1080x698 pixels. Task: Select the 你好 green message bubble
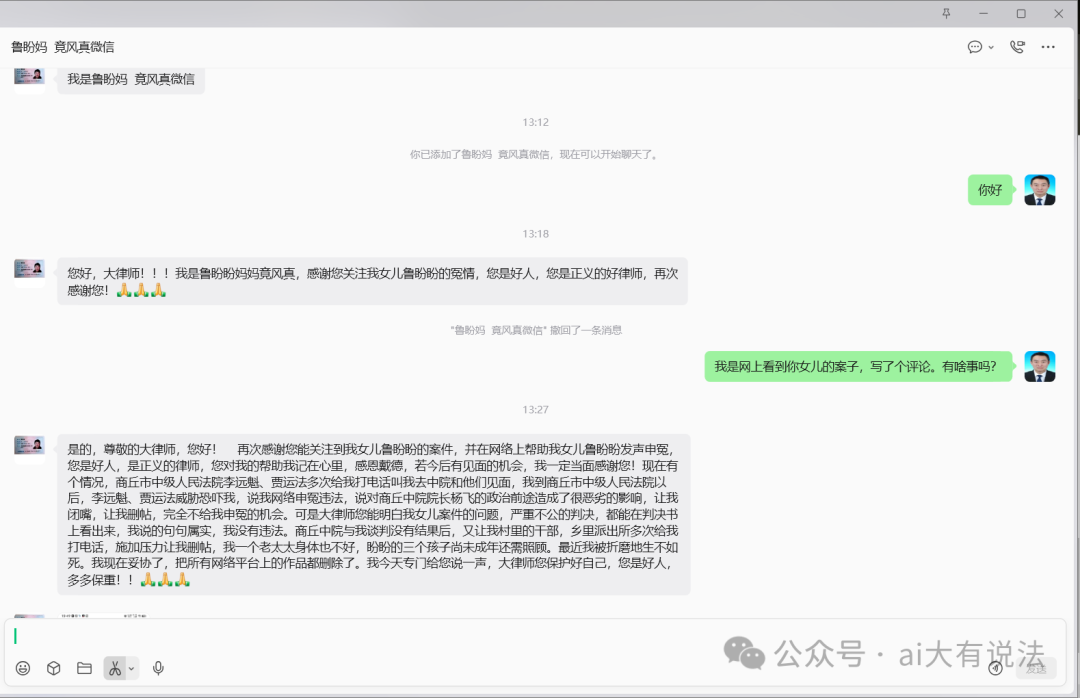(990, 190)
